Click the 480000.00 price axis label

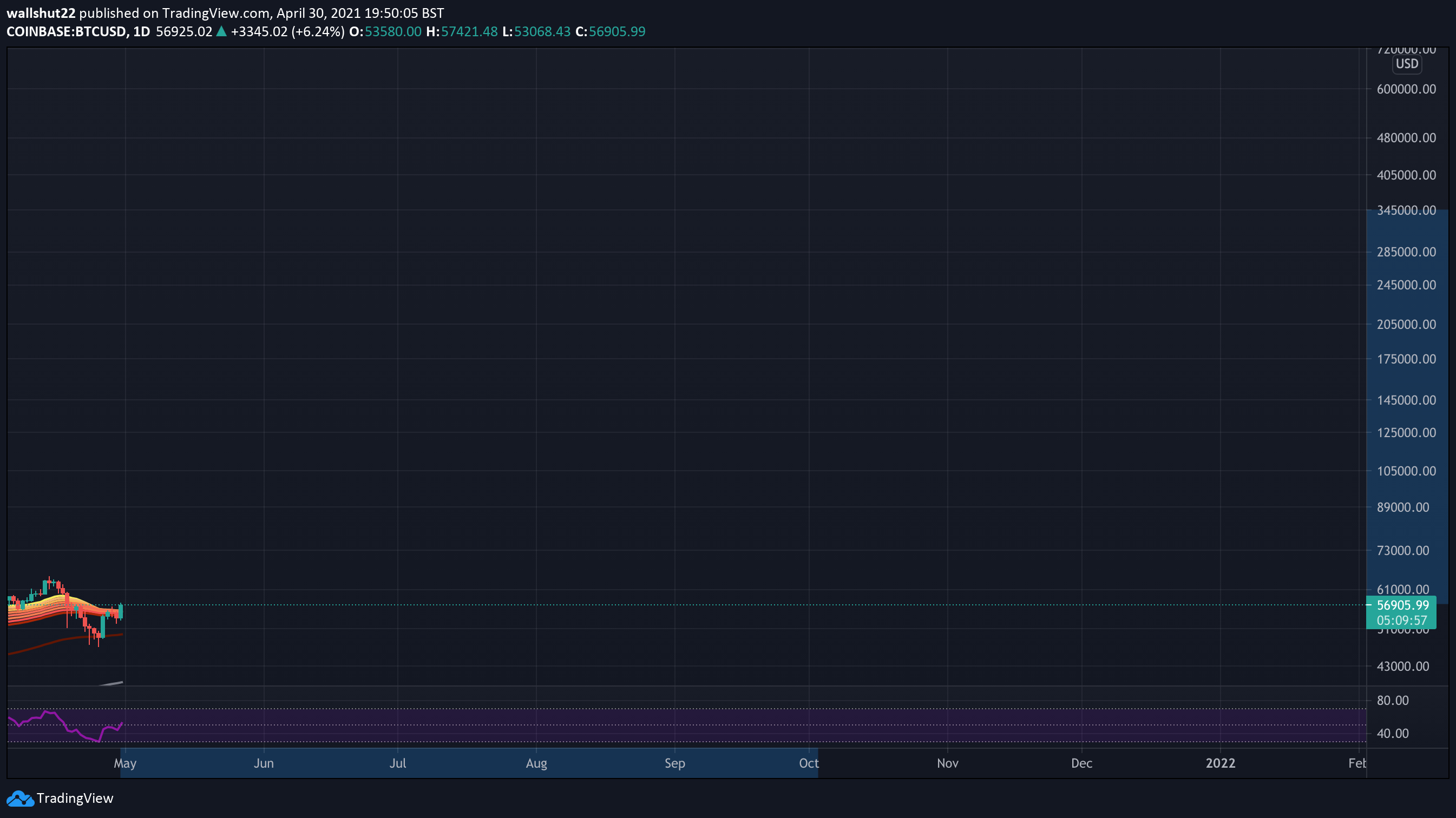(x=1406, y=138)
